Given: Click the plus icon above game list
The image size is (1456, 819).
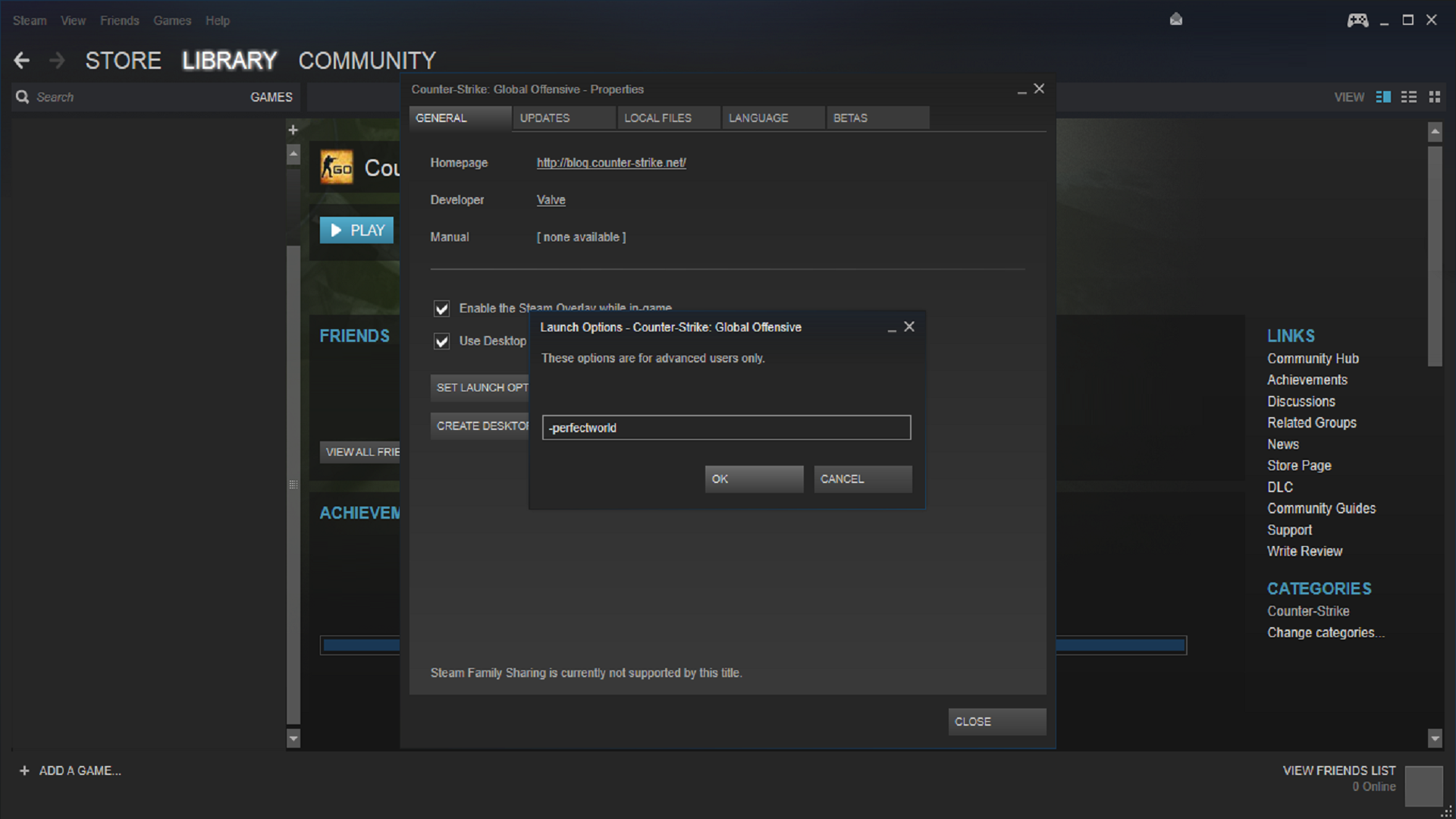Looking at the screenshot, I should (293, 130).
